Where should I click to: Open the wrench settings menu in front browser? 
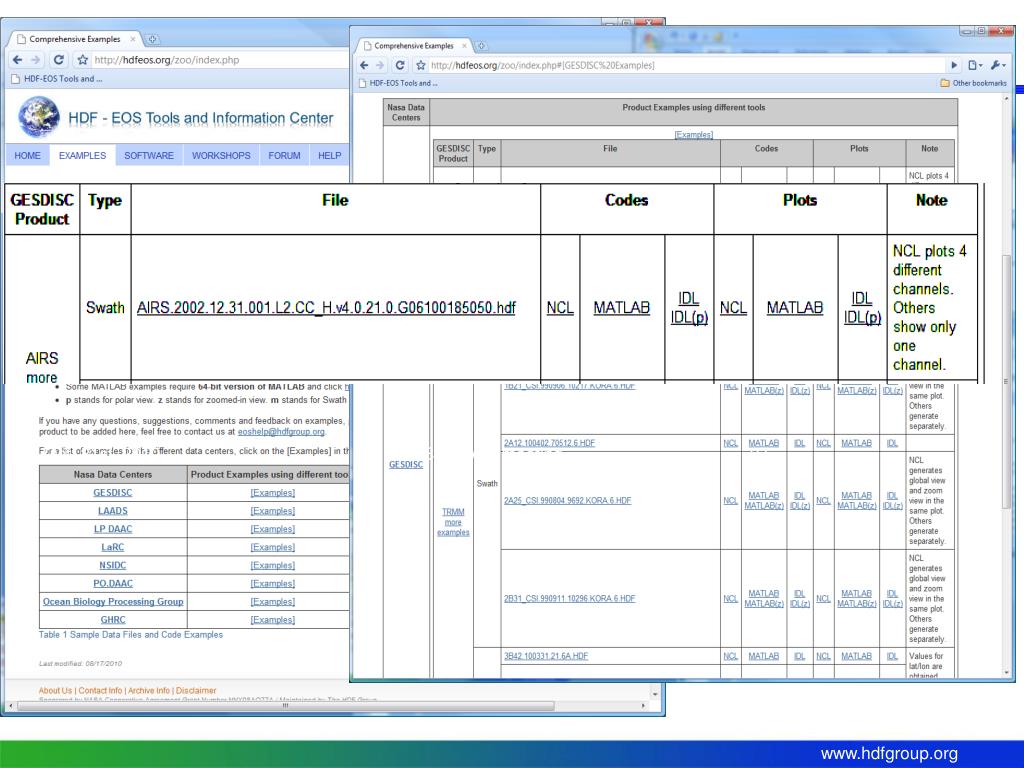click(x=998, y=65)
